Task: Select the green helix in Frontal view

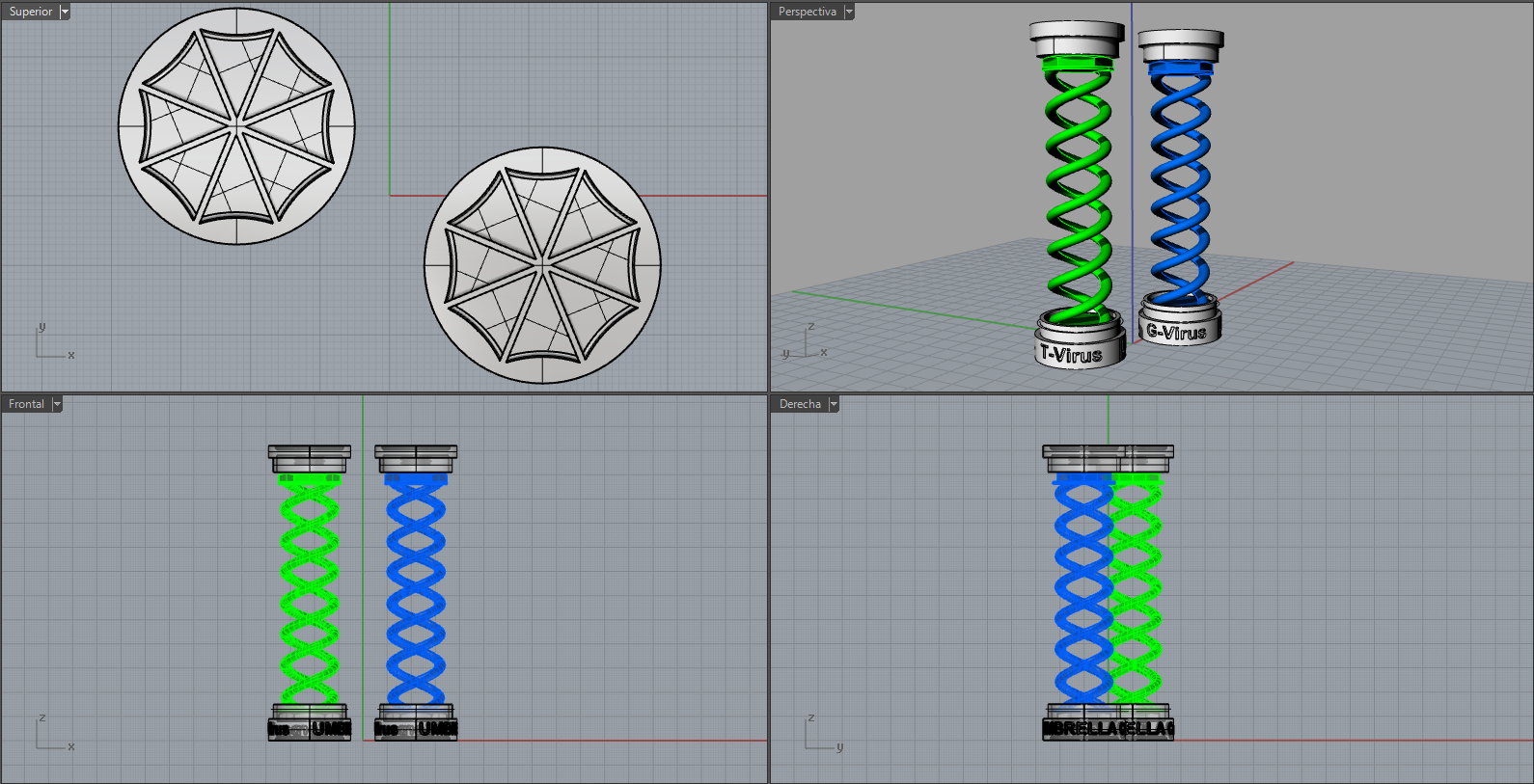Action: pyautogui.click(x=310, y=588)
